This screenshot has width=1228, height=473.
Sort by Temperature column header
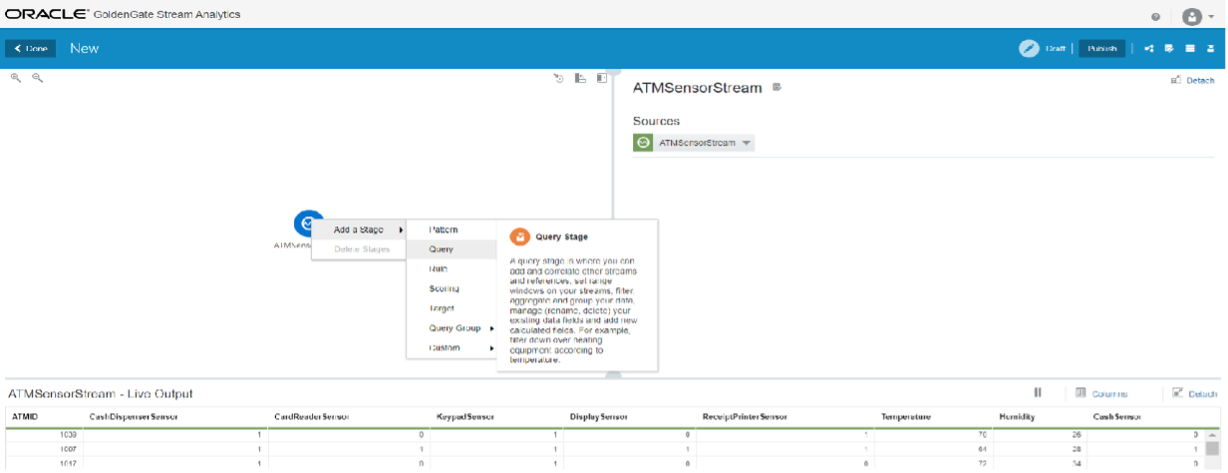click(x=906, y=416)
